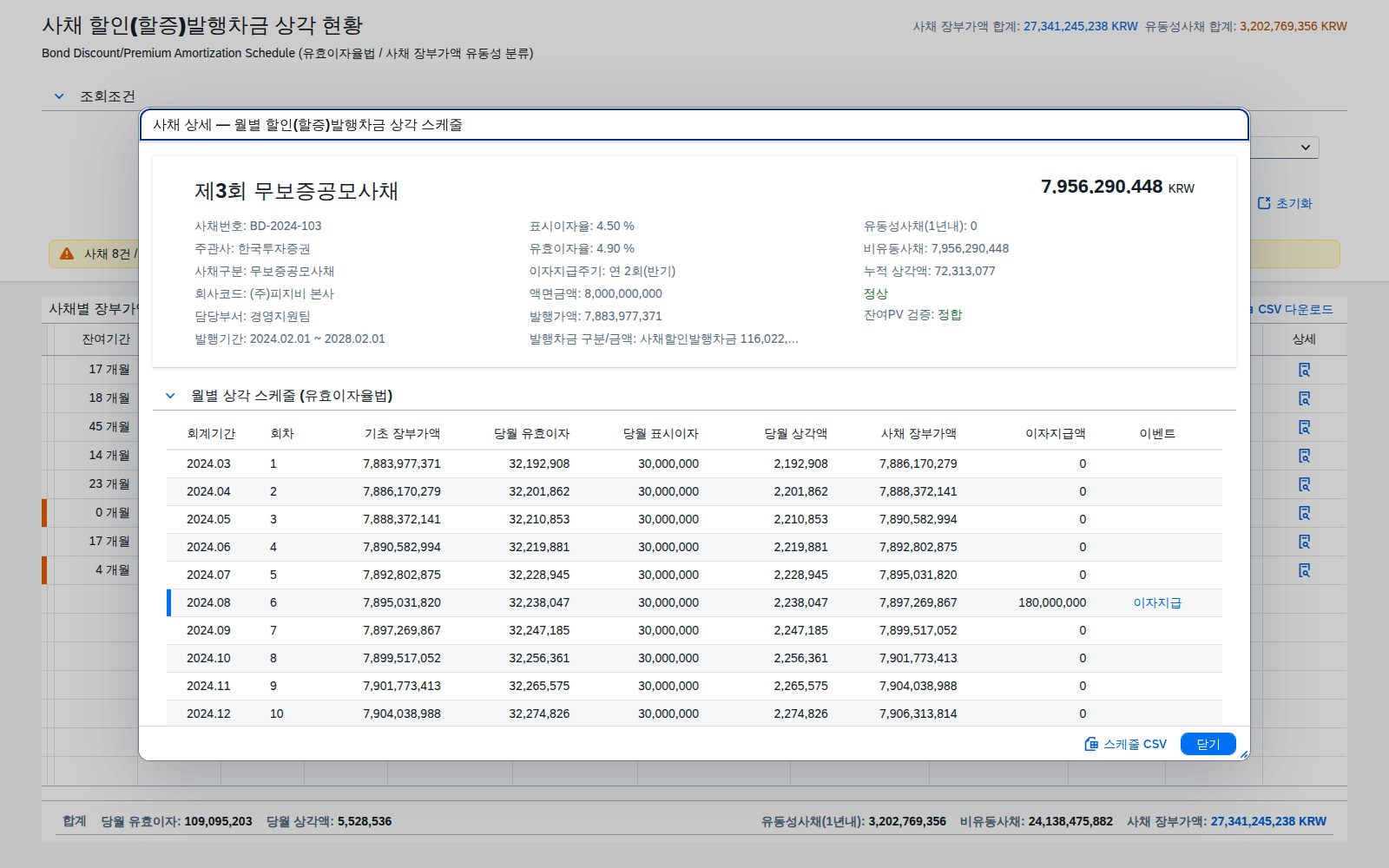Click the 발행가액: 7,883,977,371 field

click(x=596, y=316)
